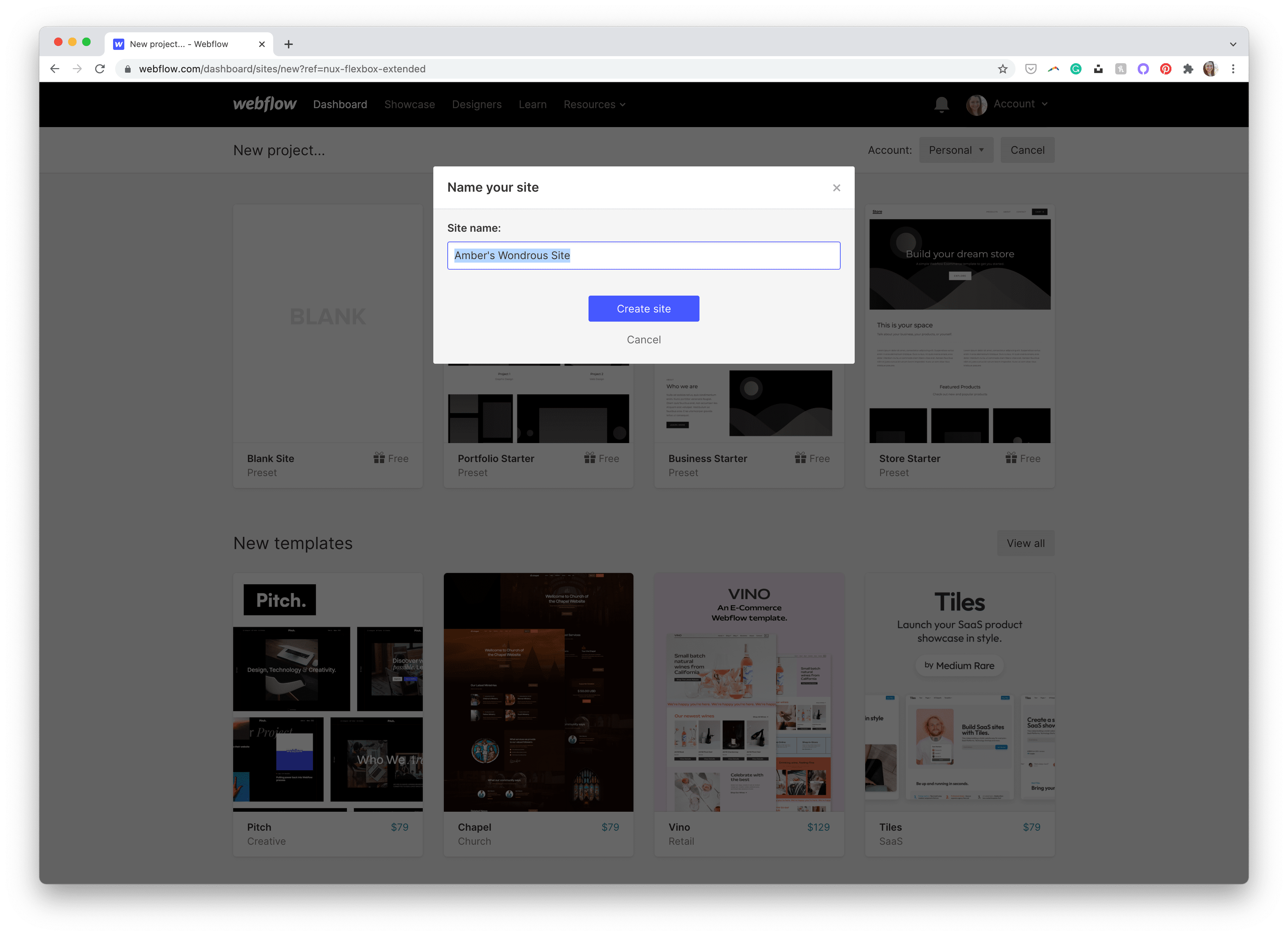Screen dimensions: 1288x936
Task: Open the Extensions puzzle icon
Action: point(1188,69)
